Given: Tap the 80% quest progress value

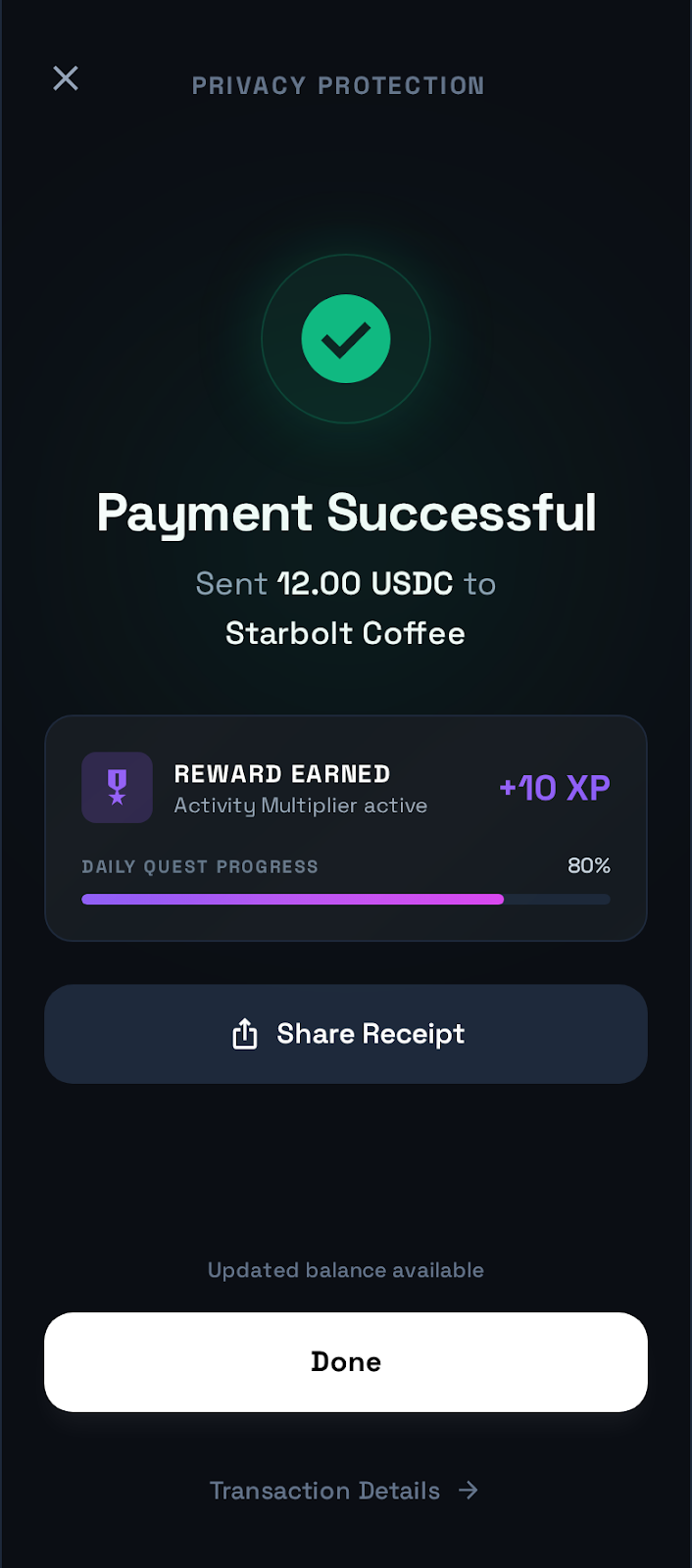Looking at the screenshot, I should [588, 865].
